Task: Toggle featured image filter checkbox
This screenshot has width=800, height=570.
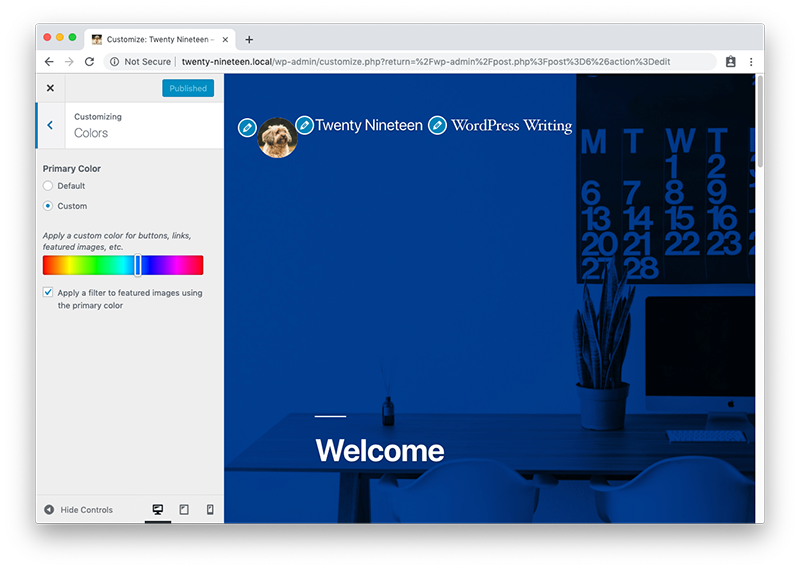Action: (x=48, y=292)
